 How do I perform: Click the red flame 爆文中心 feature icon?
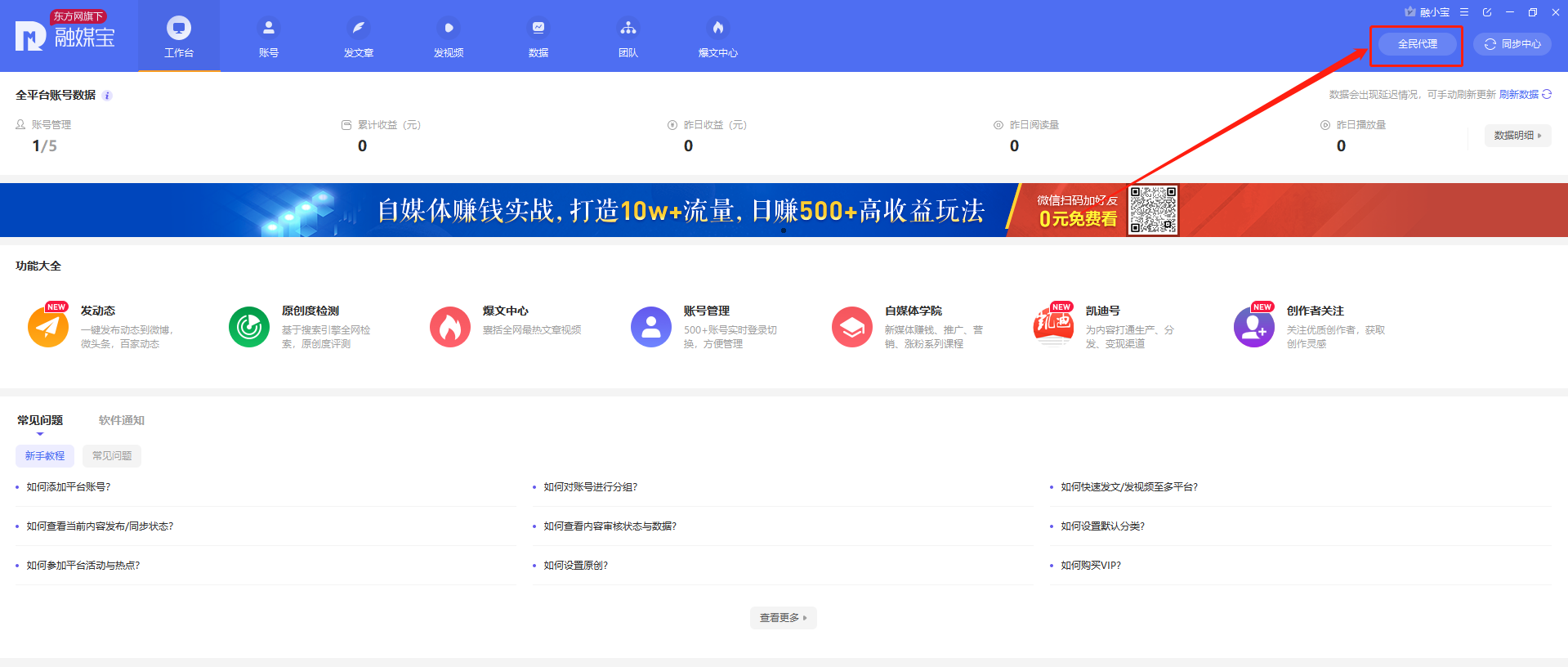[450, 327]
